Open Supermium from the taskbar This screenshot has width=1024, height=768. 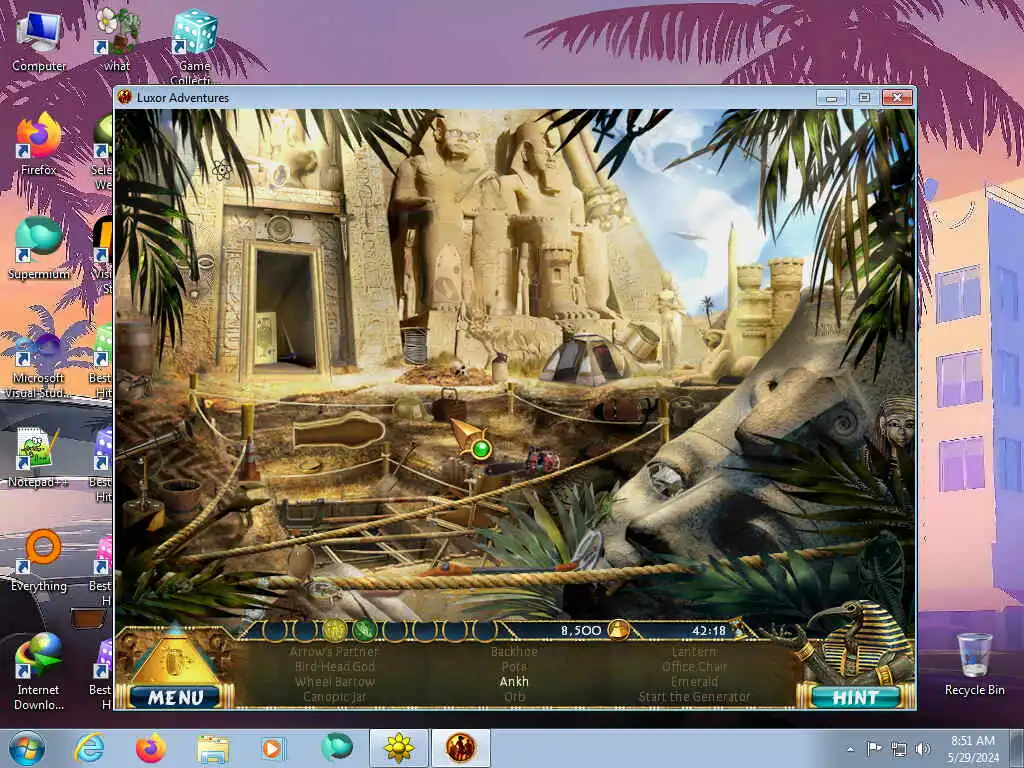tap(337, 748)
